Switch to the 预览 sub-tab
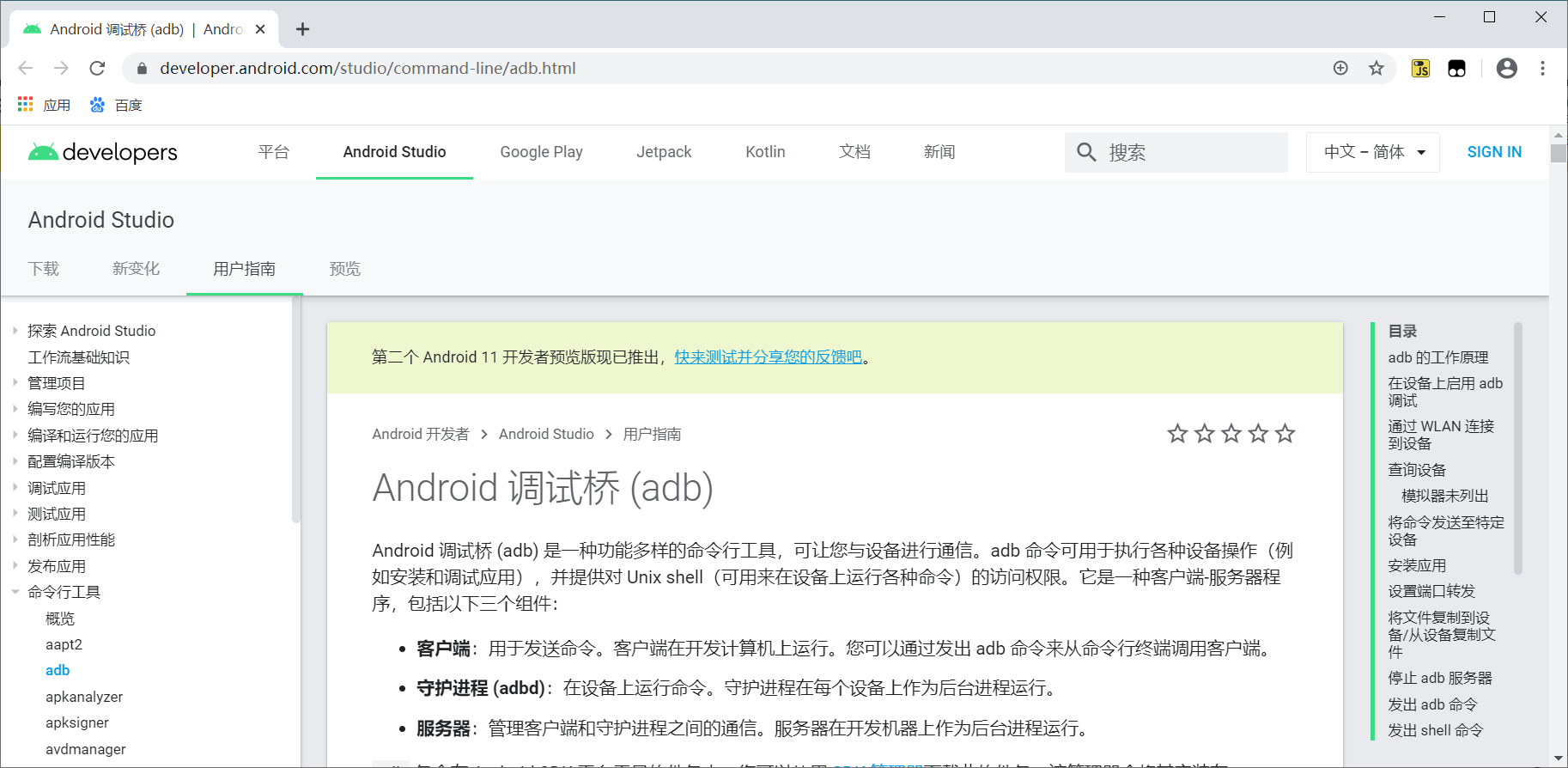The height and width of the screenshot is (768, 1568). pos(345,269)
